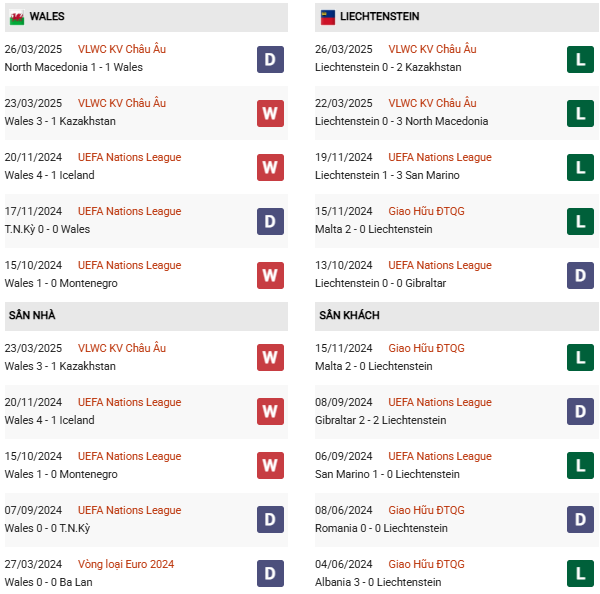Click L badge for Albania 3-0 Liechtenstein
The width and height of the screenshot is (600, 594).
pyautogui.click(x=580, y=573)
